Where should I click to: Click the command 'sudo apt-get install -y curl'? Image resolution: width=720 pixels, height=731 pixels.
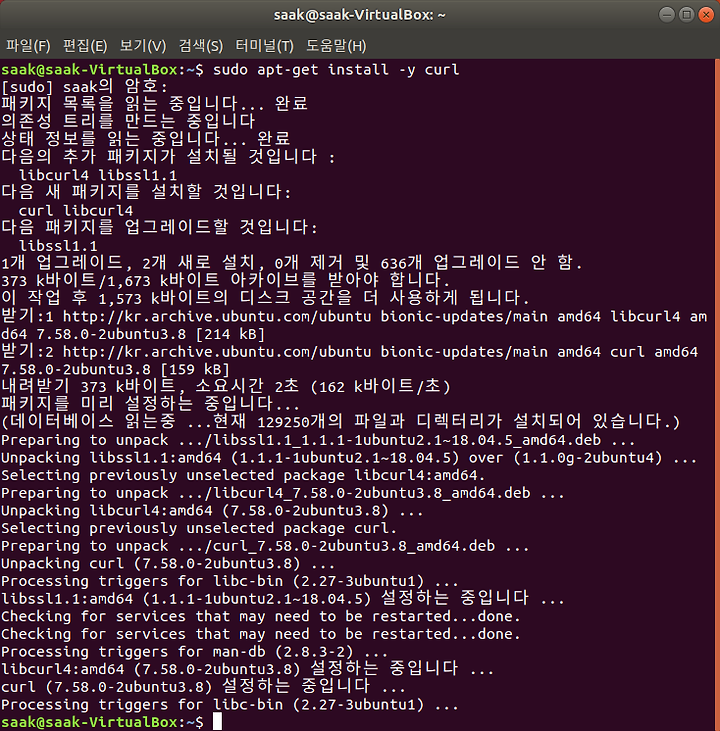point(336,70)
